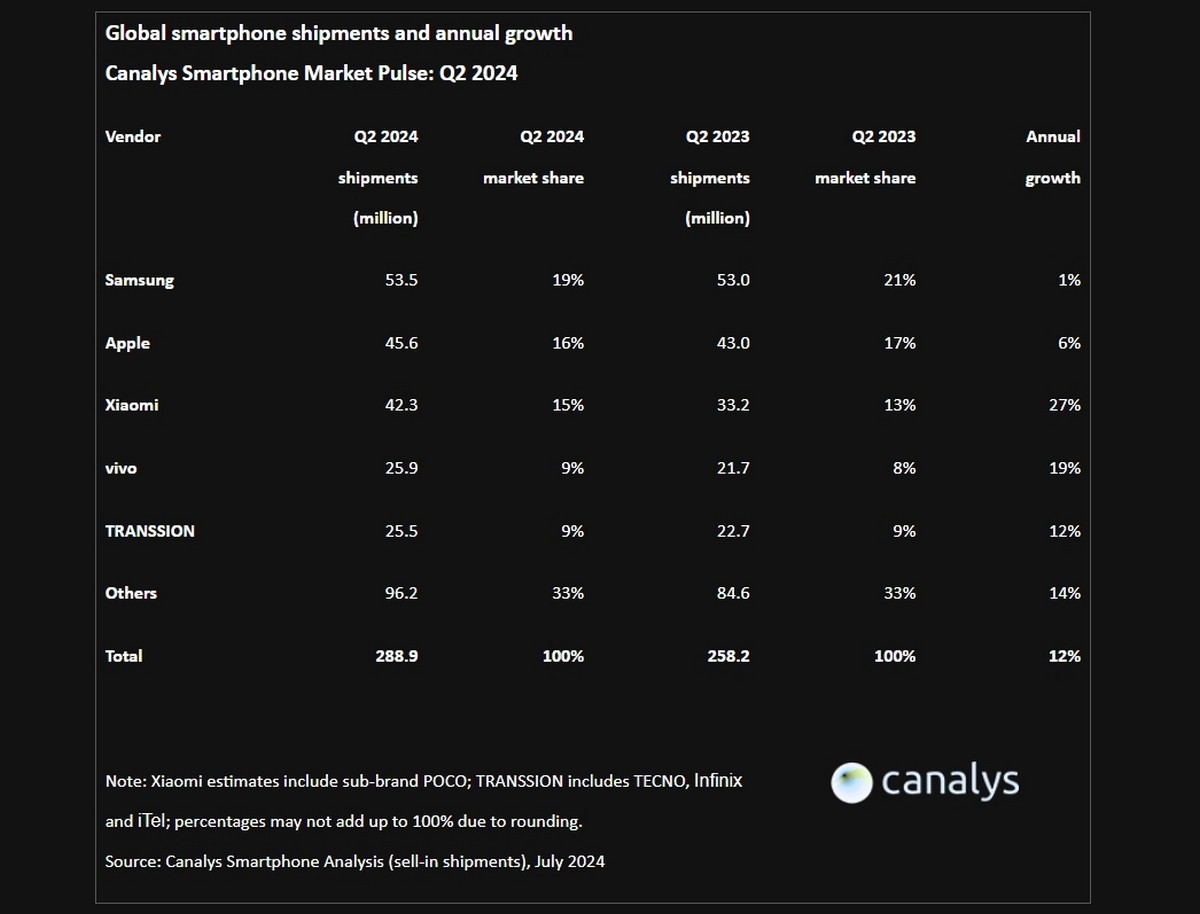Viewport: 1200px width, 914px height.
Task: Select the TRANSSION vendor row label
Action: pyautogui.click(x=150, y=531)
